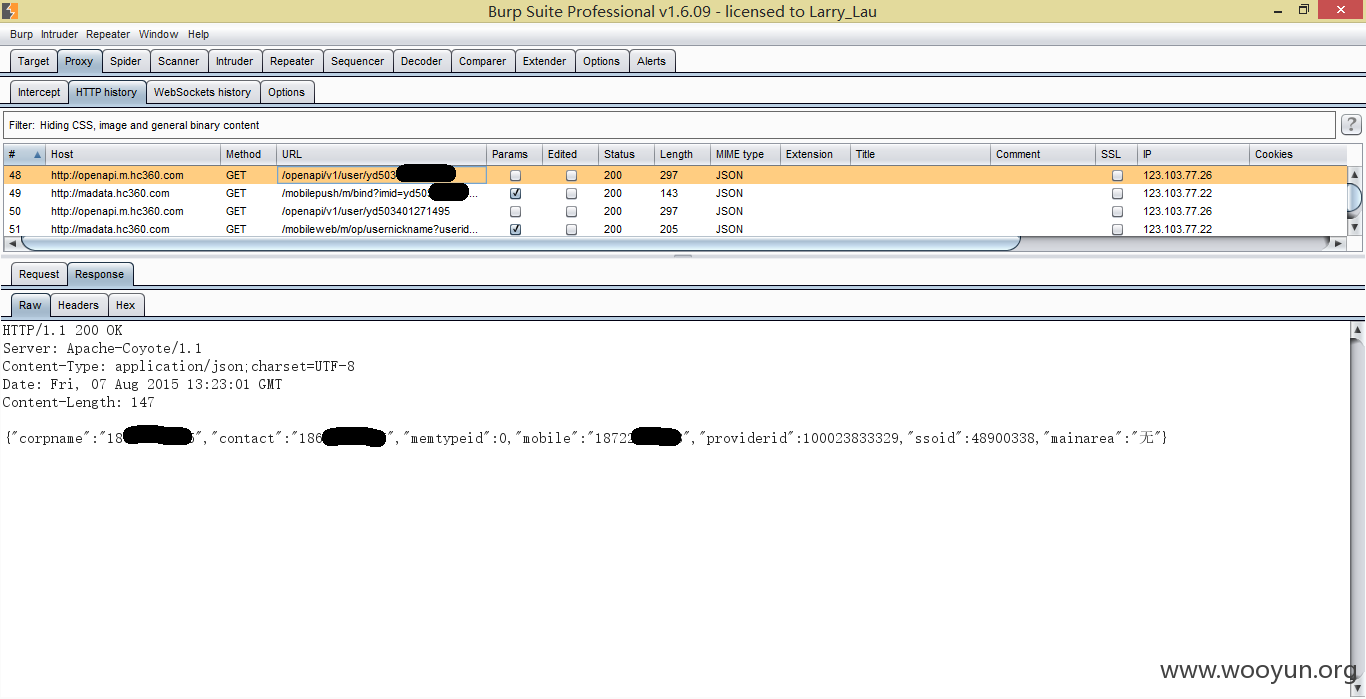Image resolution: width=1366 pixels, height=699 pixels.
Task: Select URL /openapi/v1/user/yd503401271495
Action: click(x=366, y=211)
